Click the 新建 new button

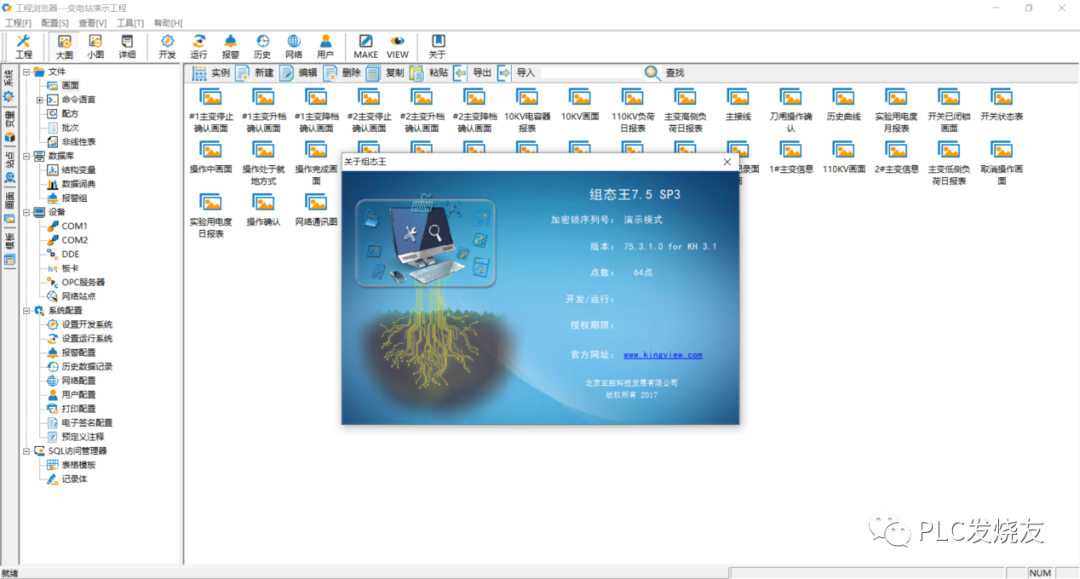(260, 72)
